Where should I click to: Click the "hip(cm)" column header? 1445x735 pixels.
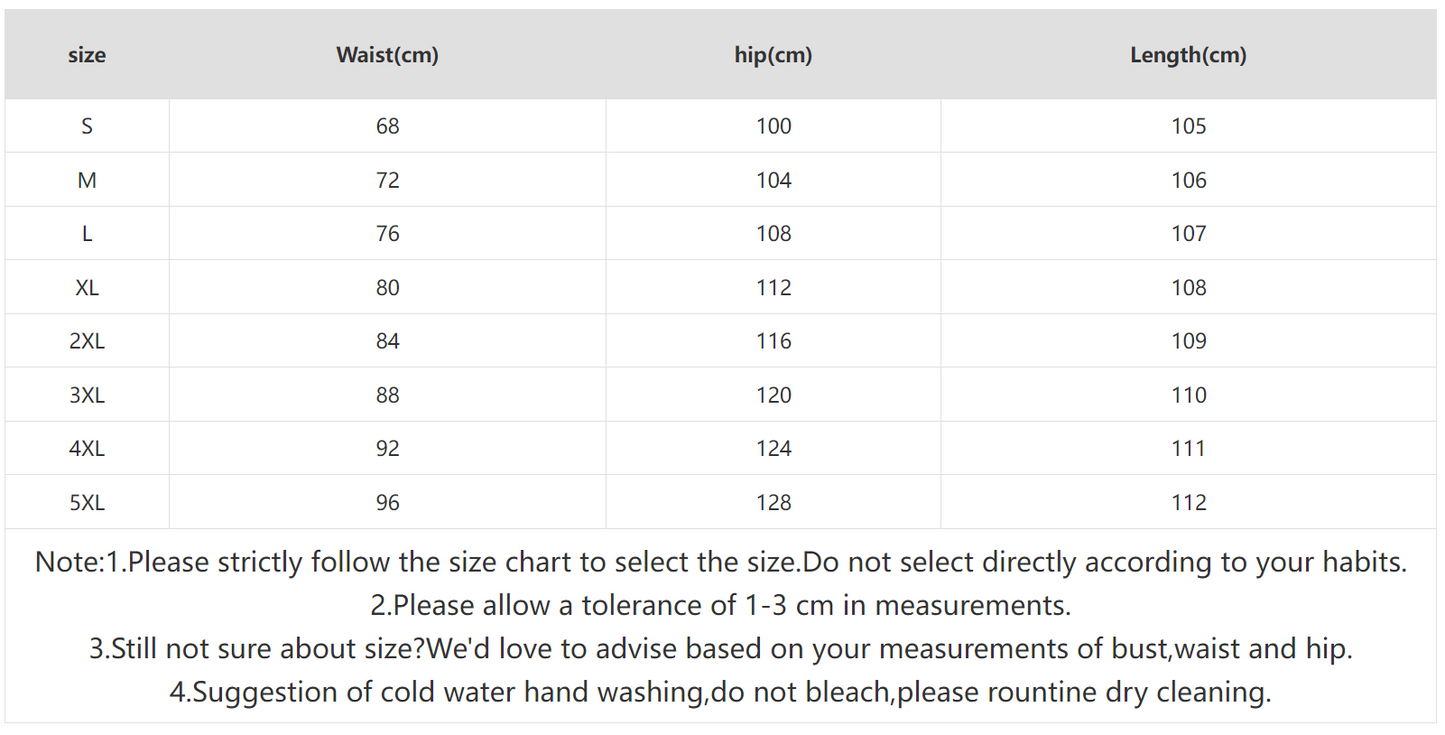(773, 56)
